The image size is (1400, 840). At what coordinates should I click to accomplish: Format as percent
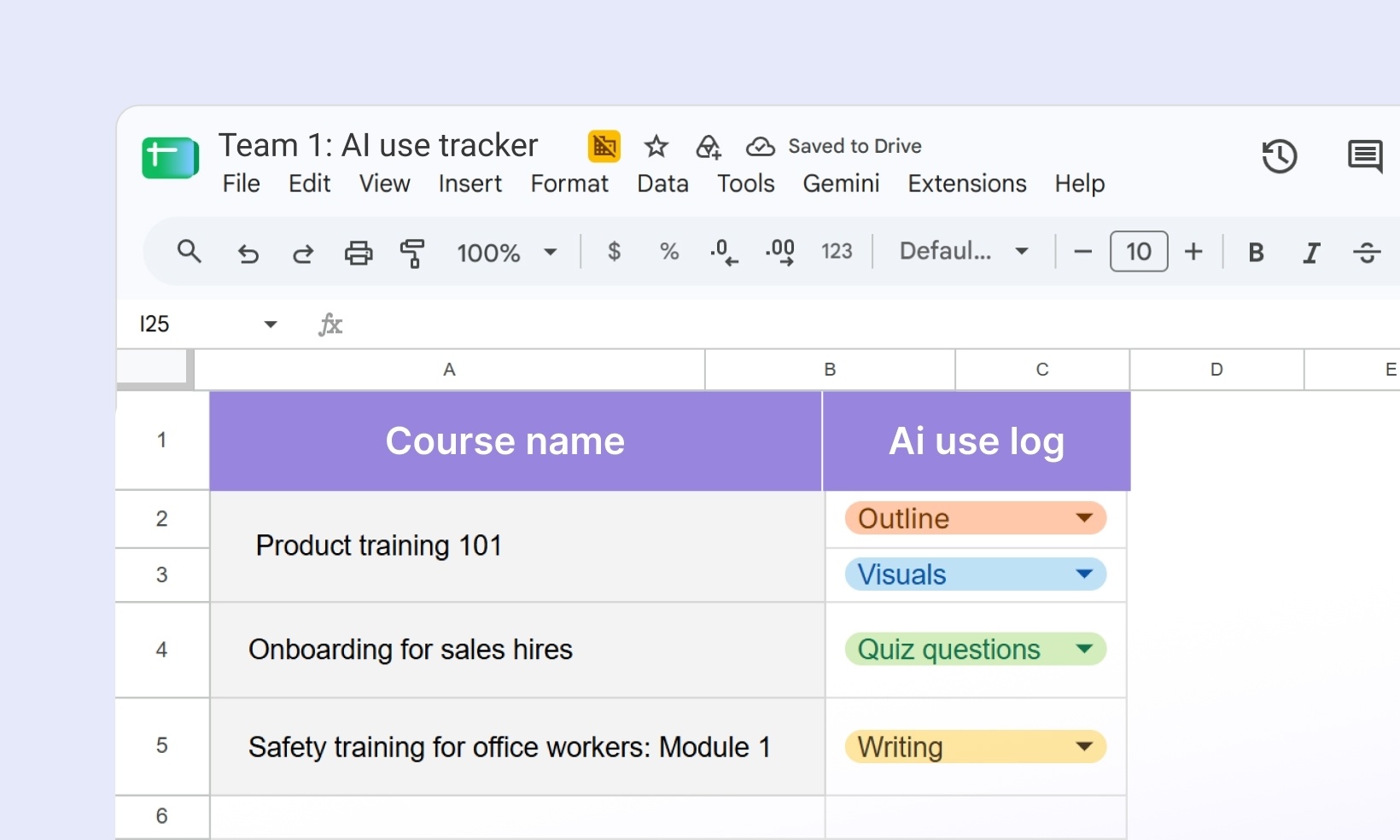pos(669,251)
